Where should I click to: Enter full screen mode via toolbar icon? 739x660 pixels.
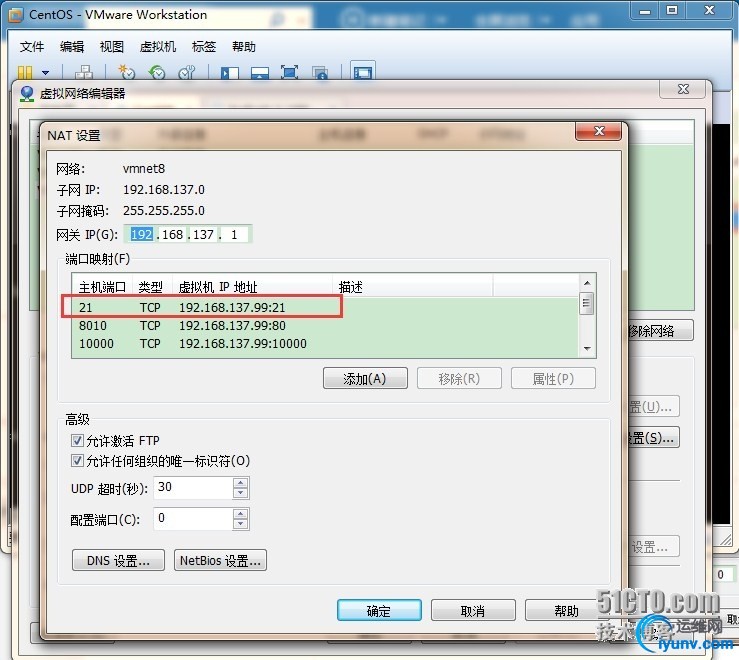pyautogui.click(x=289, y=72)
